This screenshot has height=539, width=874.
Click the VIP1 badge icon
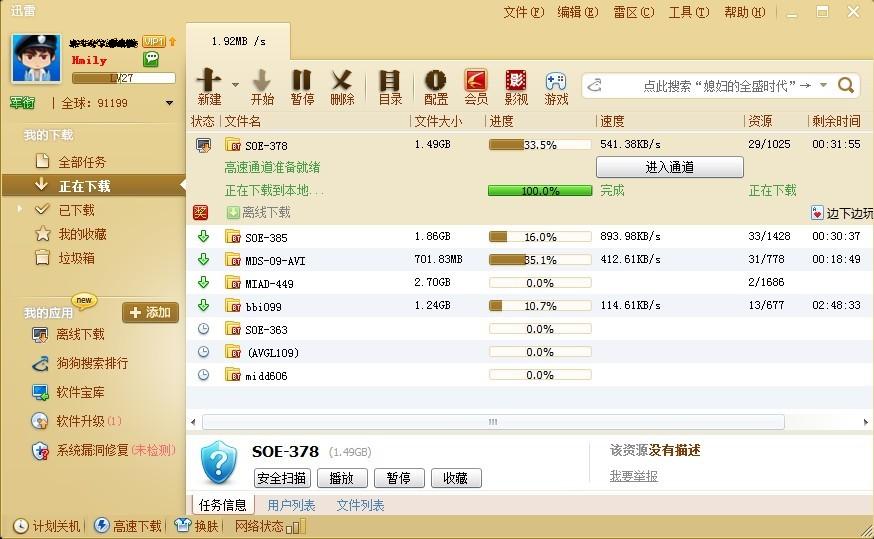point(153,41)
